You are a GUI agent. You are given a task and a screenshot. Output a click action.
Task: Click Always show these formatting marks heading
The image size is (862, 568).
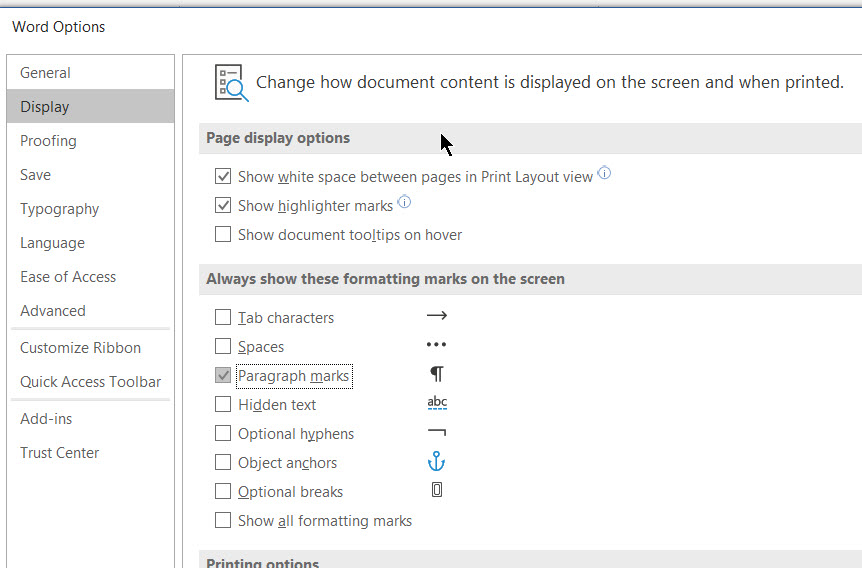point(385,279)
